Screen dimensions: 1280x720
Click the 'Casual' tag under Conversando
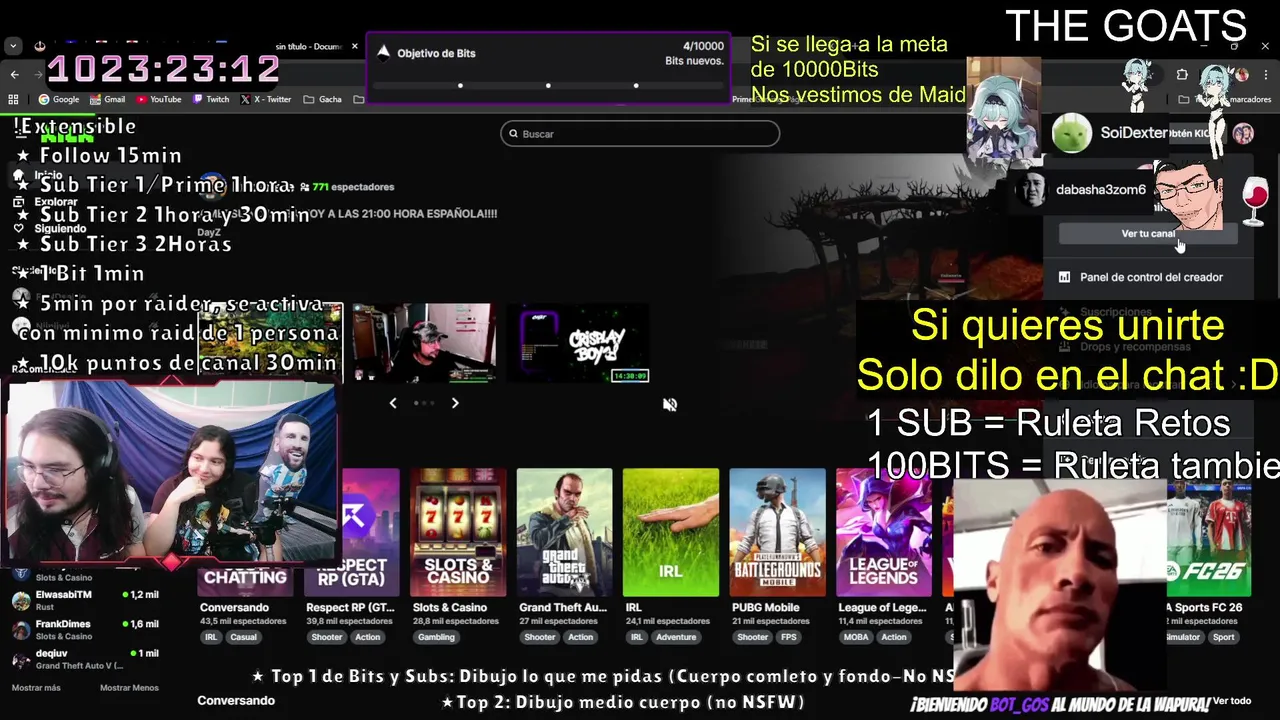coord(243,637)
